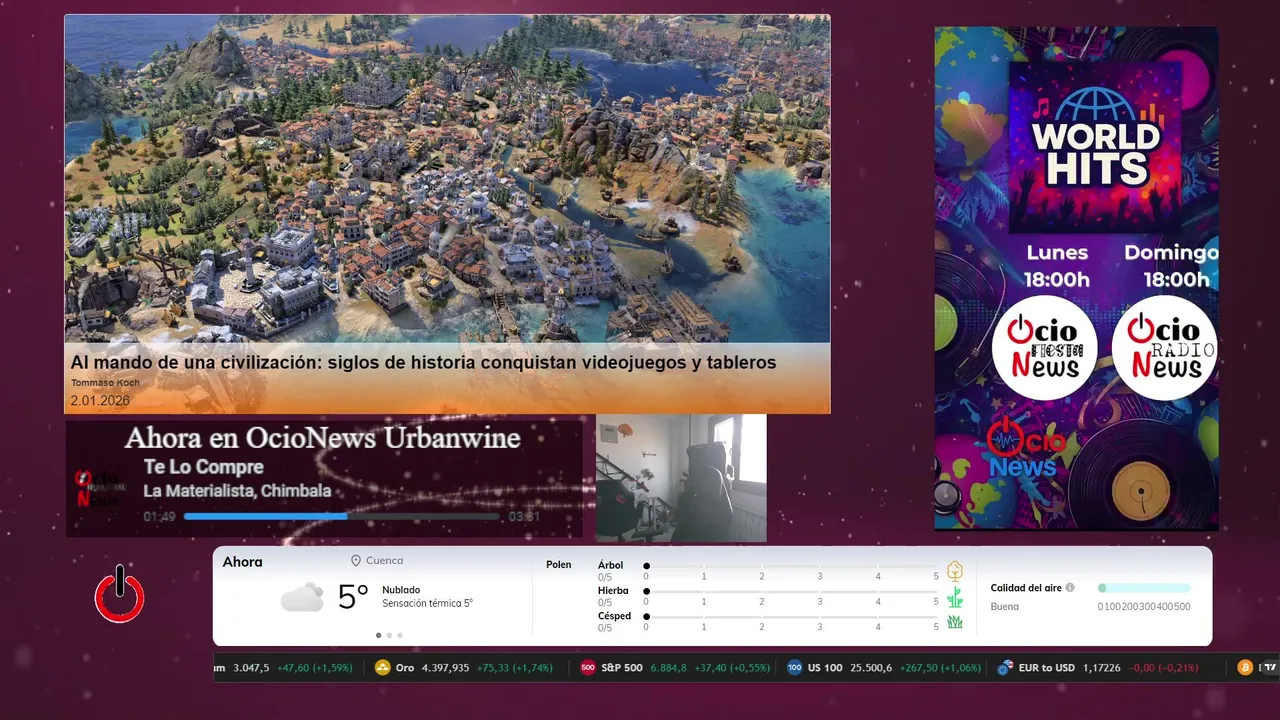The image size is (1280, 720).
Task: Click the Bitcoin ticker icon
Action: pyautogui.click(x=1245, y=668)
